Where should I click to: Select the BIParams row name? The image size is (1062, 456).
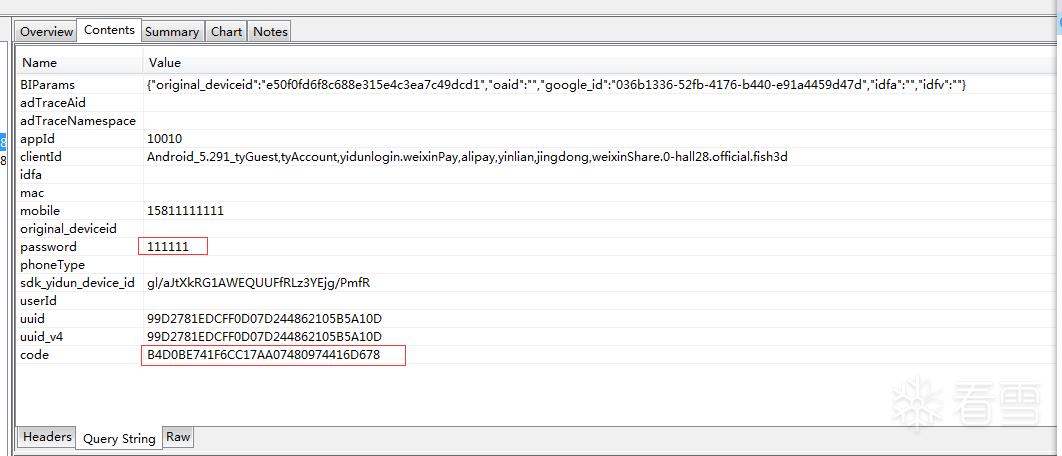point(47,85)
